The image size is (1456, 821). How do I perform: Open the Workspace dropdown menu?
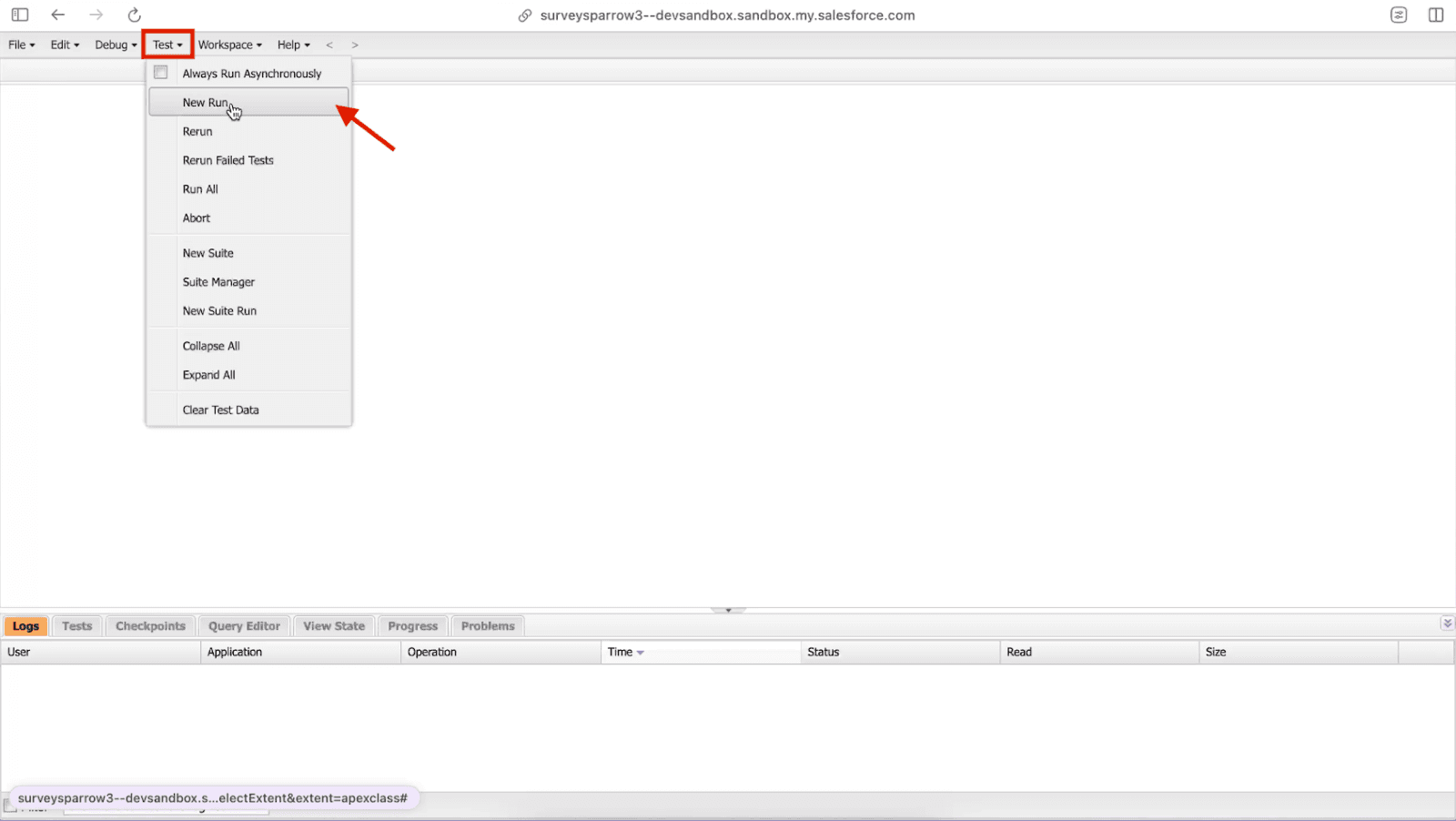coord(229,45)
